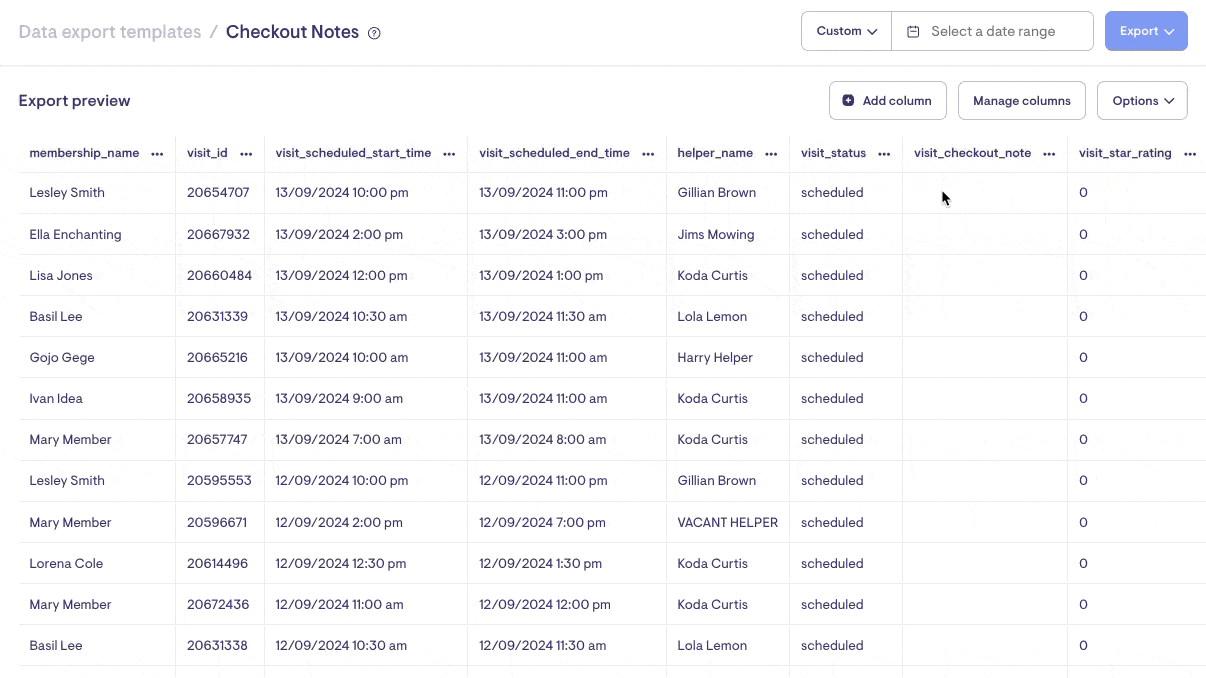The width and height of the screenshot is (1206, 678).
Task: Select the Lorena Cole membership cell
Action: (x=66, y=563)
